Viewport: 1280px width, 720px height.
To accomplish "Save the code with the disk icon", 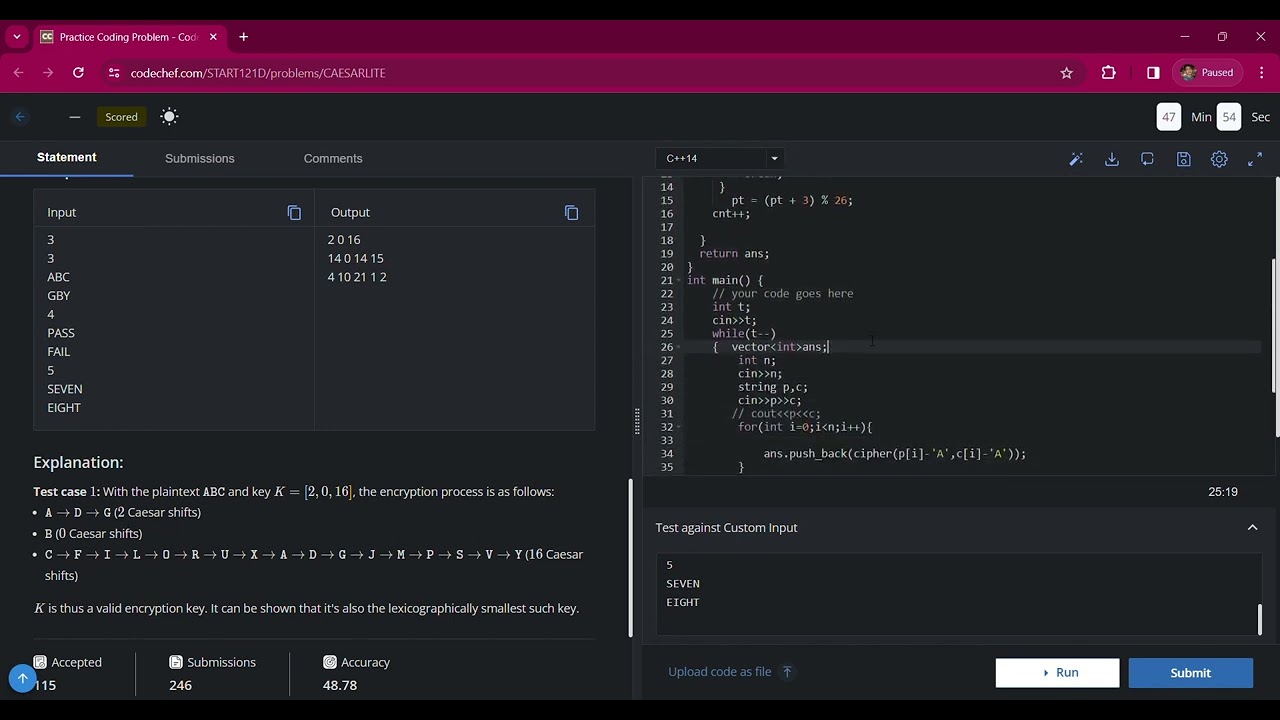I will (x=1183, y=159).
